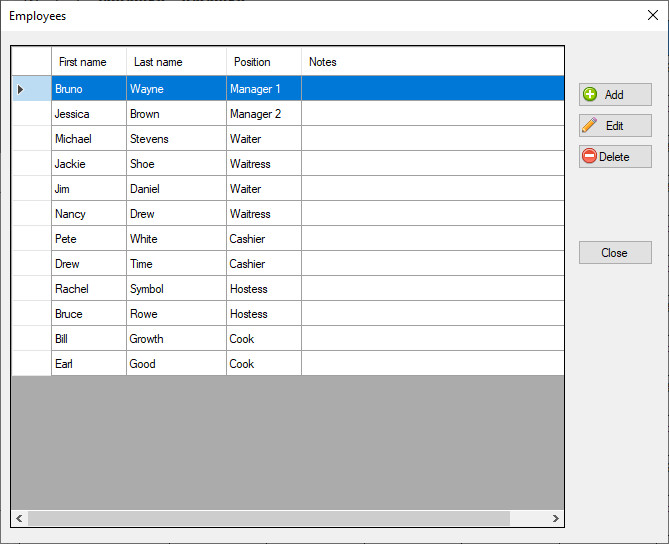The height and width of the screenshot is (544, 669).
Task: Click the Bill first name cell
Action: (89, 339)
